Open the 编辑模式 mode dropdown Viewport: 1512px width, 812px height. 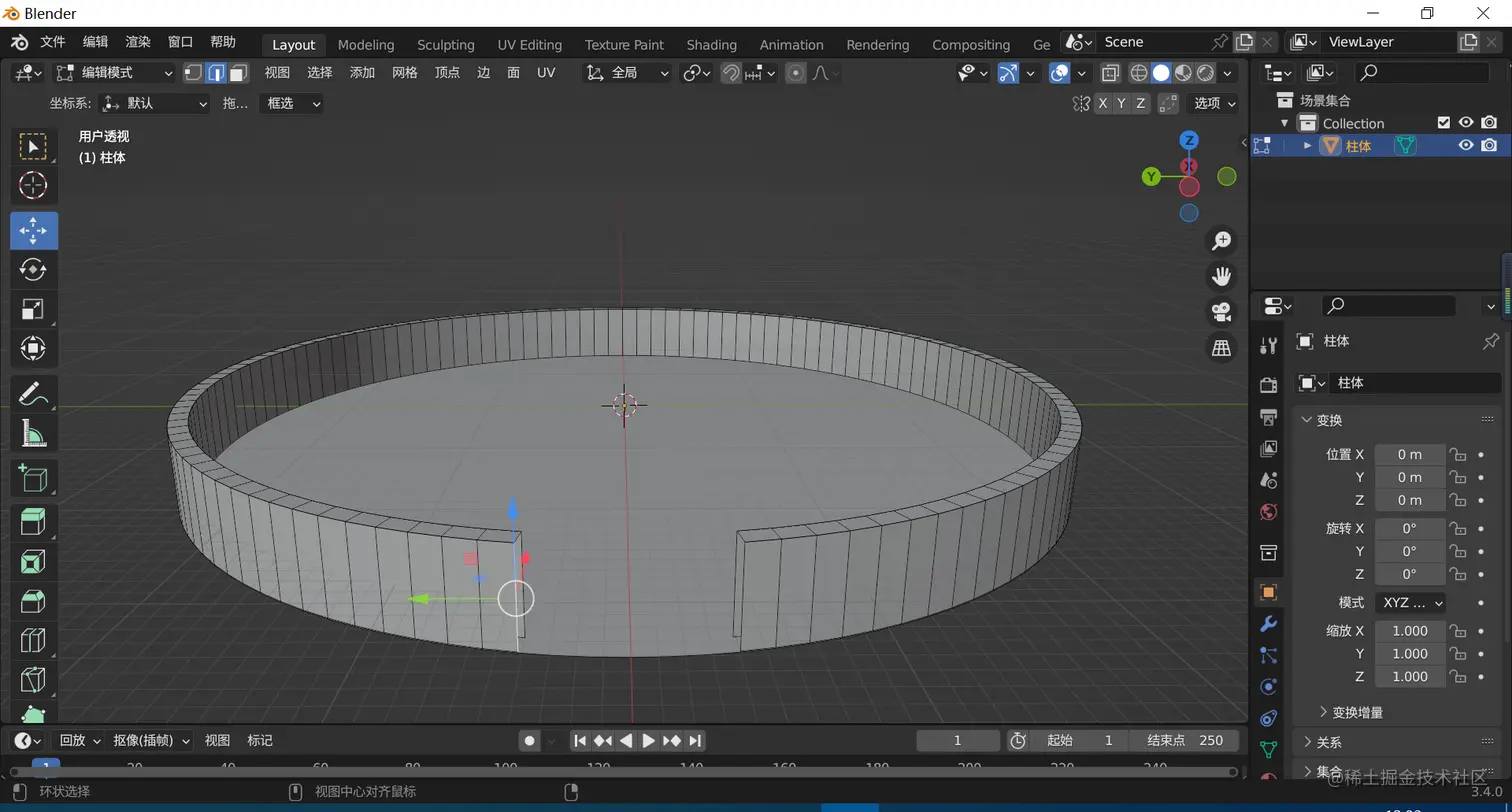tap(115, 73)
